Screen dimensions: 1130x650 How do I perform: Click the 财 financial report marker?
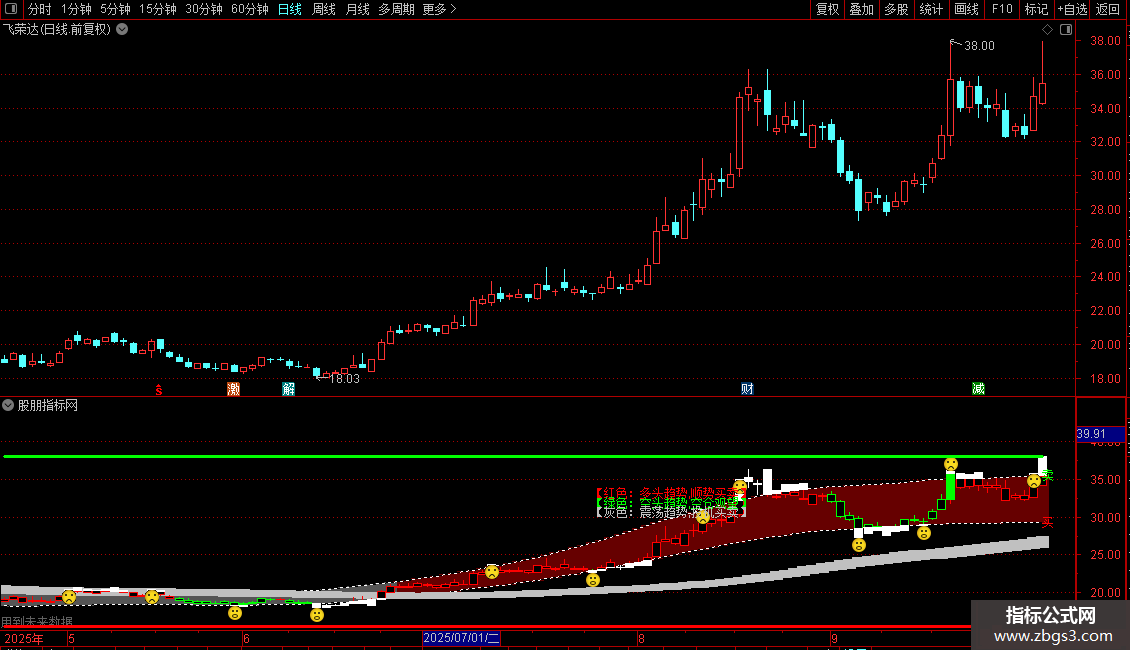point(747,389)
